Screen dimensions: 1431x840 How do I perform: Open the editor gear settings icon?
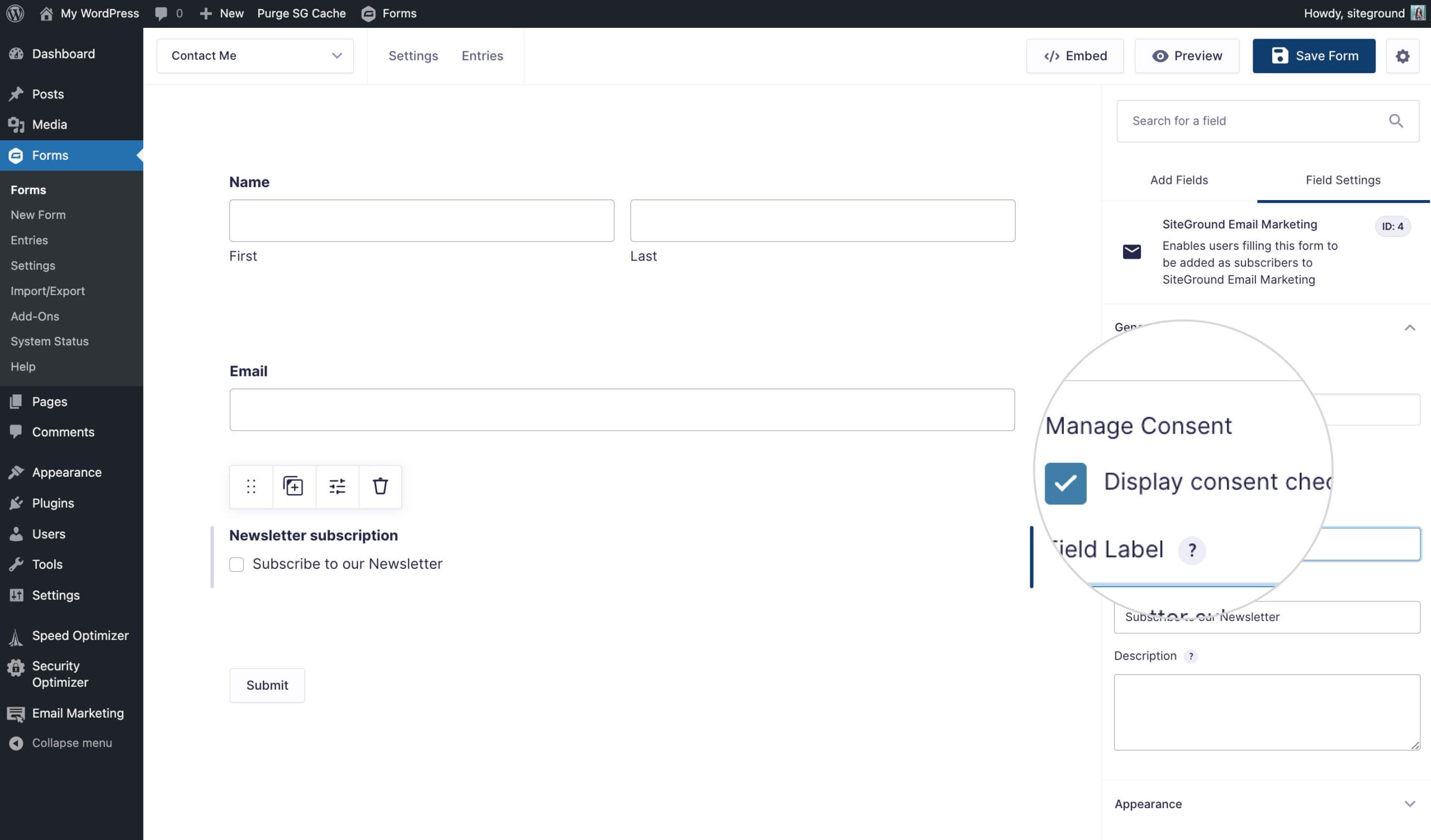click(x=1402, y=56)
